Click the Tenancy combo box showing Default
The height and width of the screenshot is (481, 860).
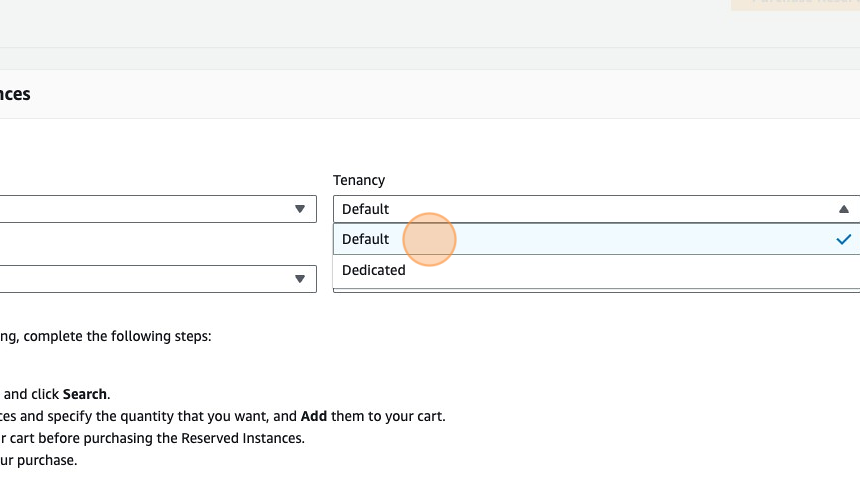[580, 209]
